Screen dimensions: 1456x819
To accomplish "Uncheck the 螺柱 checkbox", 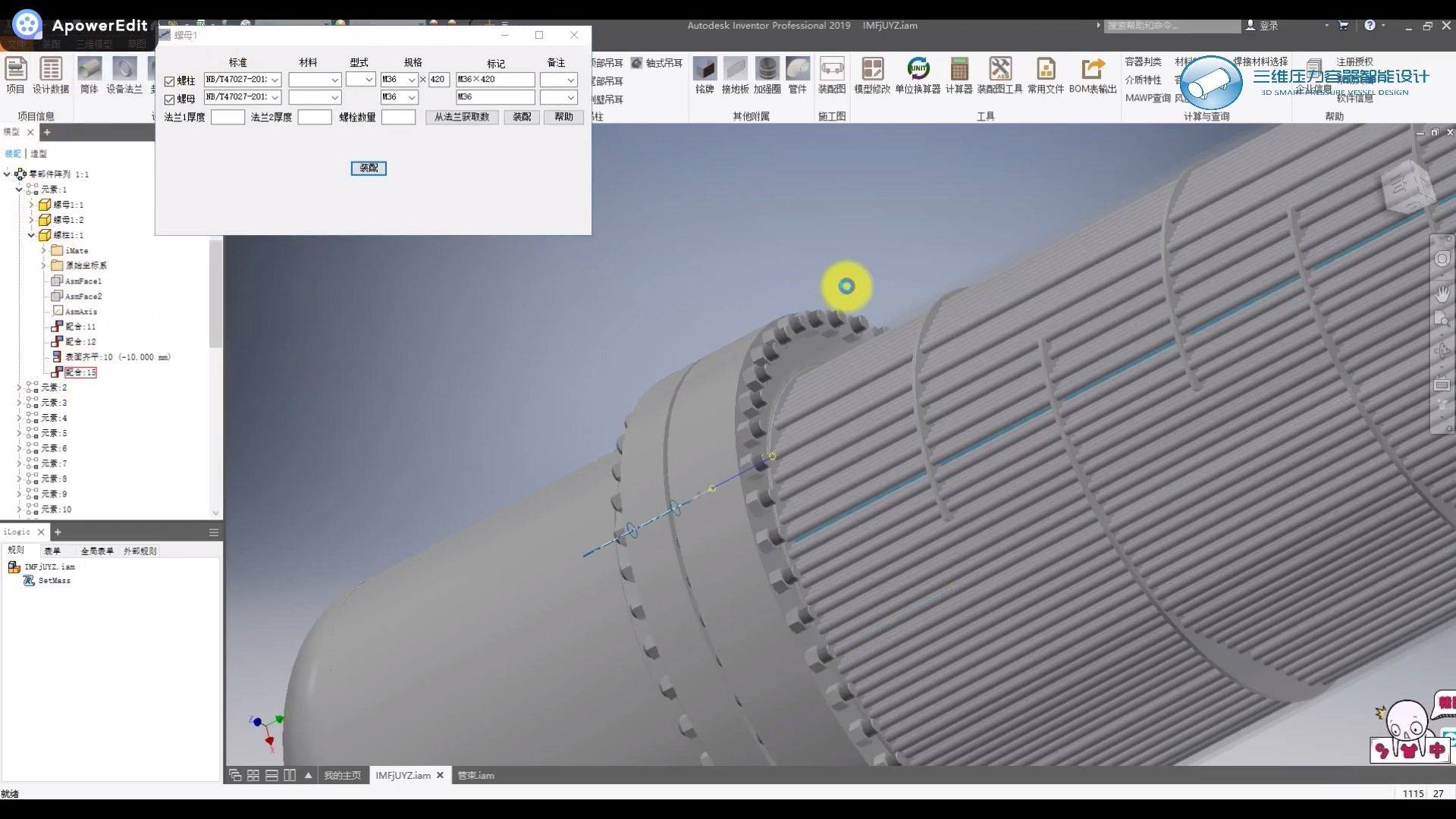I will pos(169,81).
